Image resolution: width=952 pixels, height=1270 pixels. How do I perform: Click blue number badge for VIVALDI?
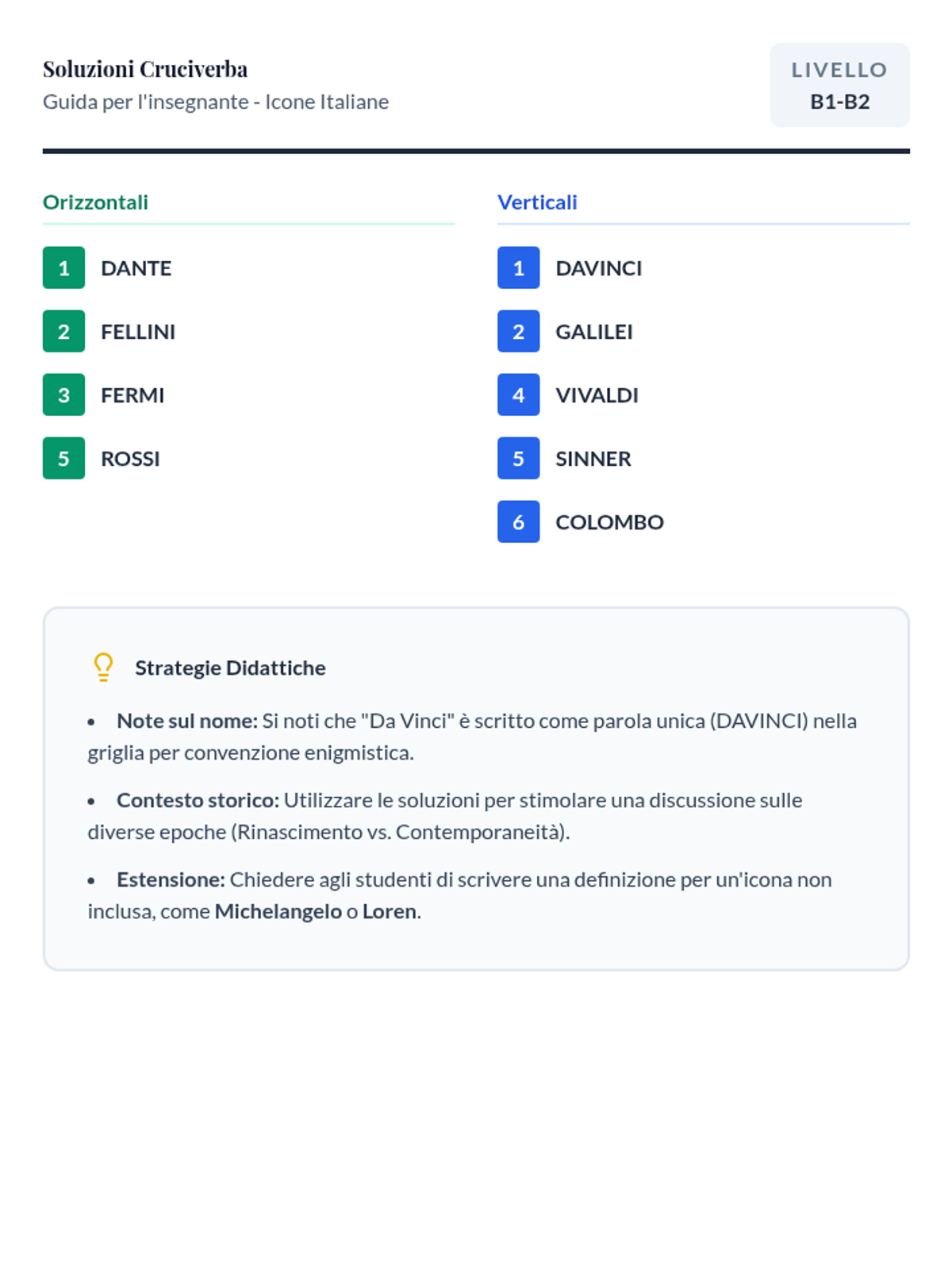(x=518, y=394)
